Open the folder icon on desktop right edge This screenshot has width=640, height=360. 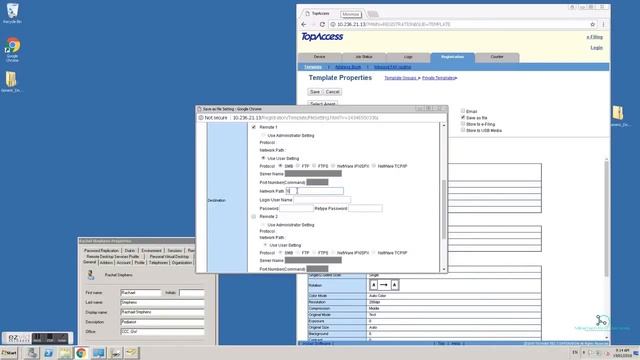point(618,113)
